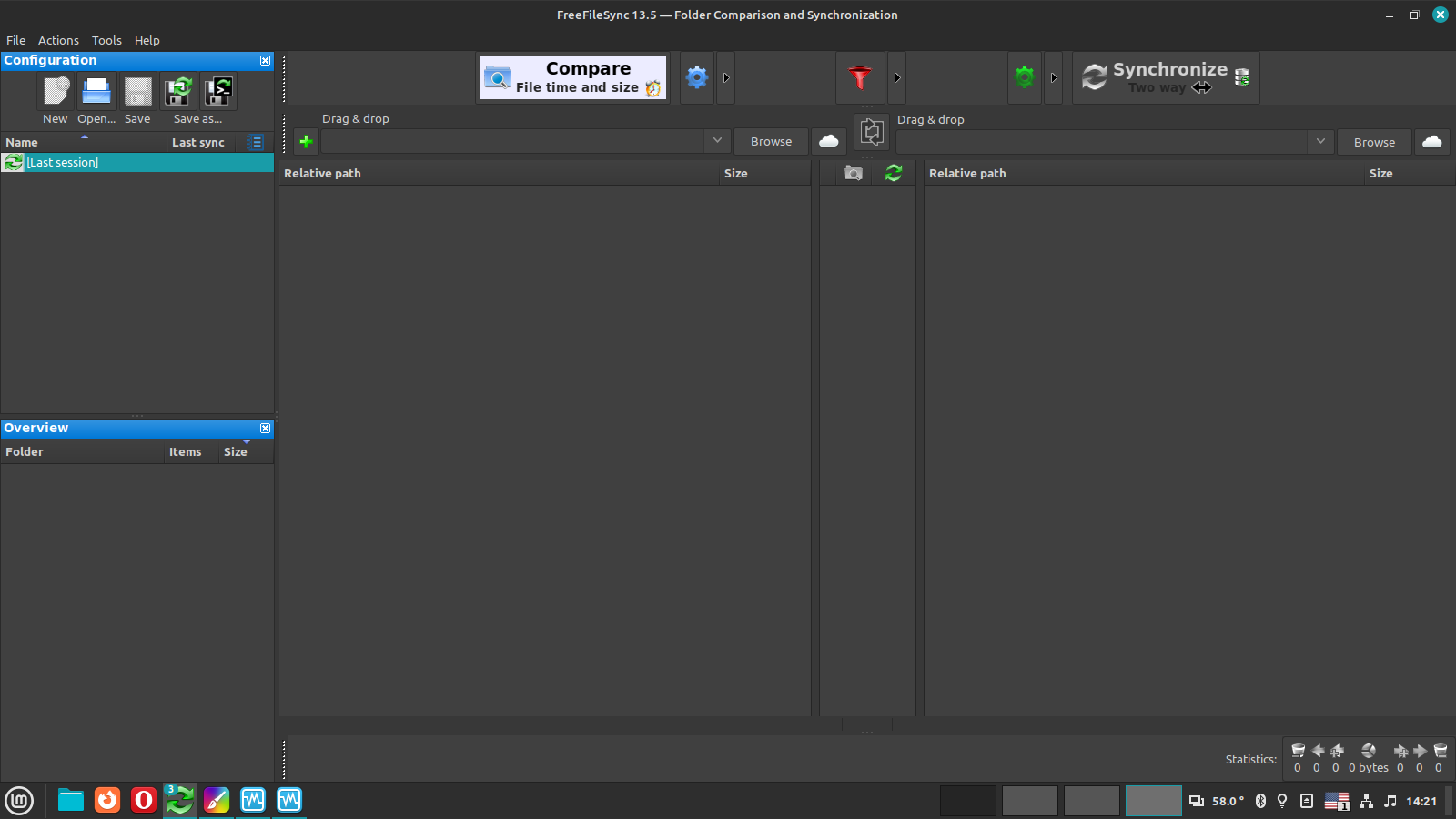Open right folder path history dropdown
Viewport: 1456px width, 819px height.
pos(1320,142)
